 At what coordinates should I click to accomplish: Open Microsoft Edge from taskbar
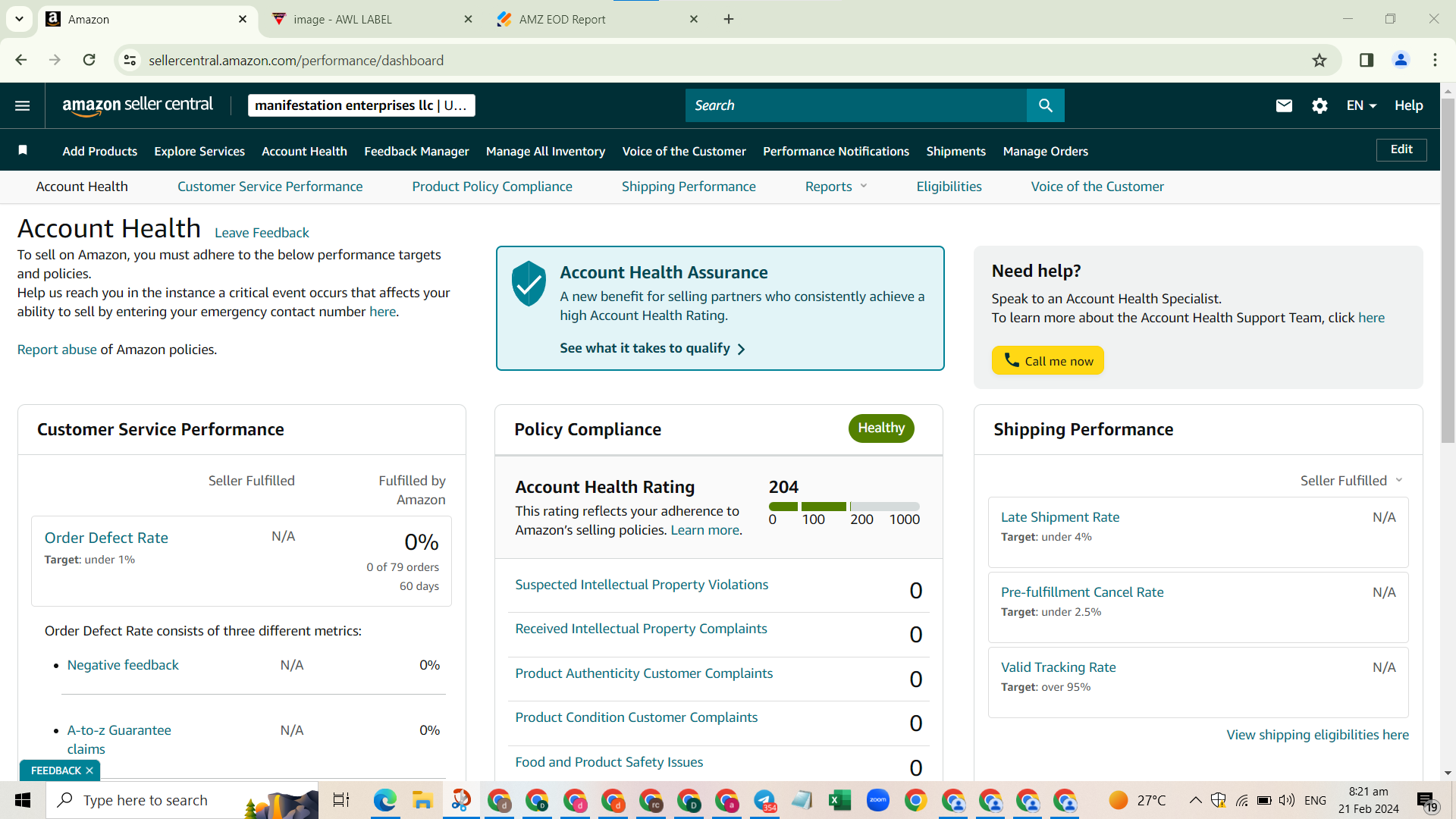[384, 800]
